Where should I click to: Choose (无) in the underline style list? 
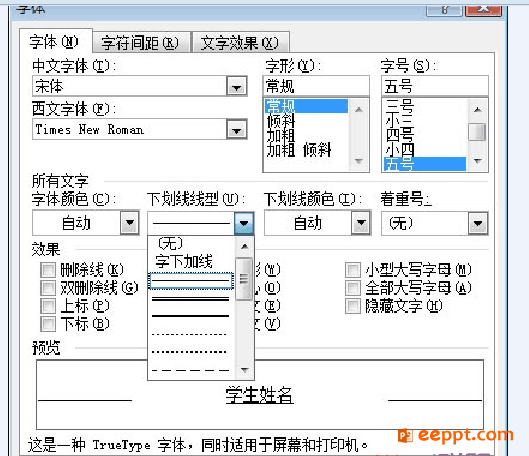pos(191,244)
